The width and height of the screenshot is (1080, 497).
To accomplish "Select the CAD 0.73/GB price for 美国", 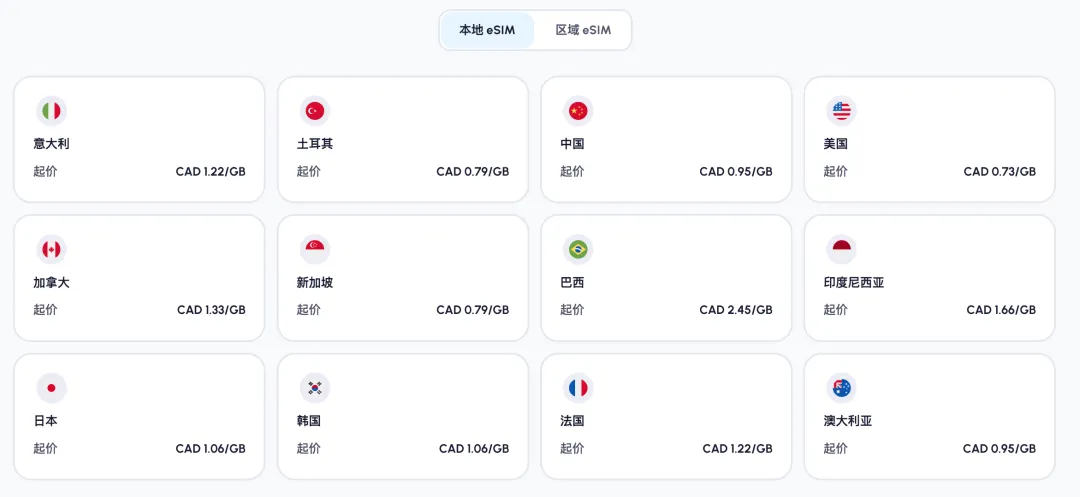I will click(x=999, y=172).
